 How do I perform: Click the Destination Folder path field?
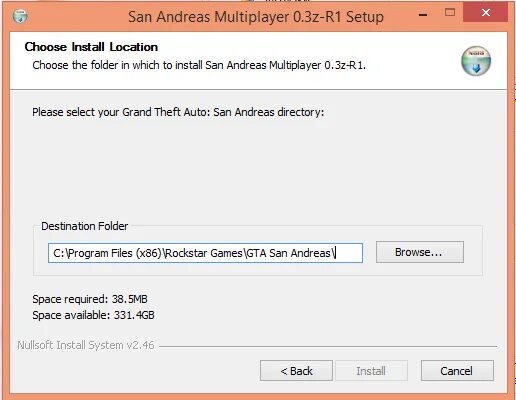(x=205, y=253)
